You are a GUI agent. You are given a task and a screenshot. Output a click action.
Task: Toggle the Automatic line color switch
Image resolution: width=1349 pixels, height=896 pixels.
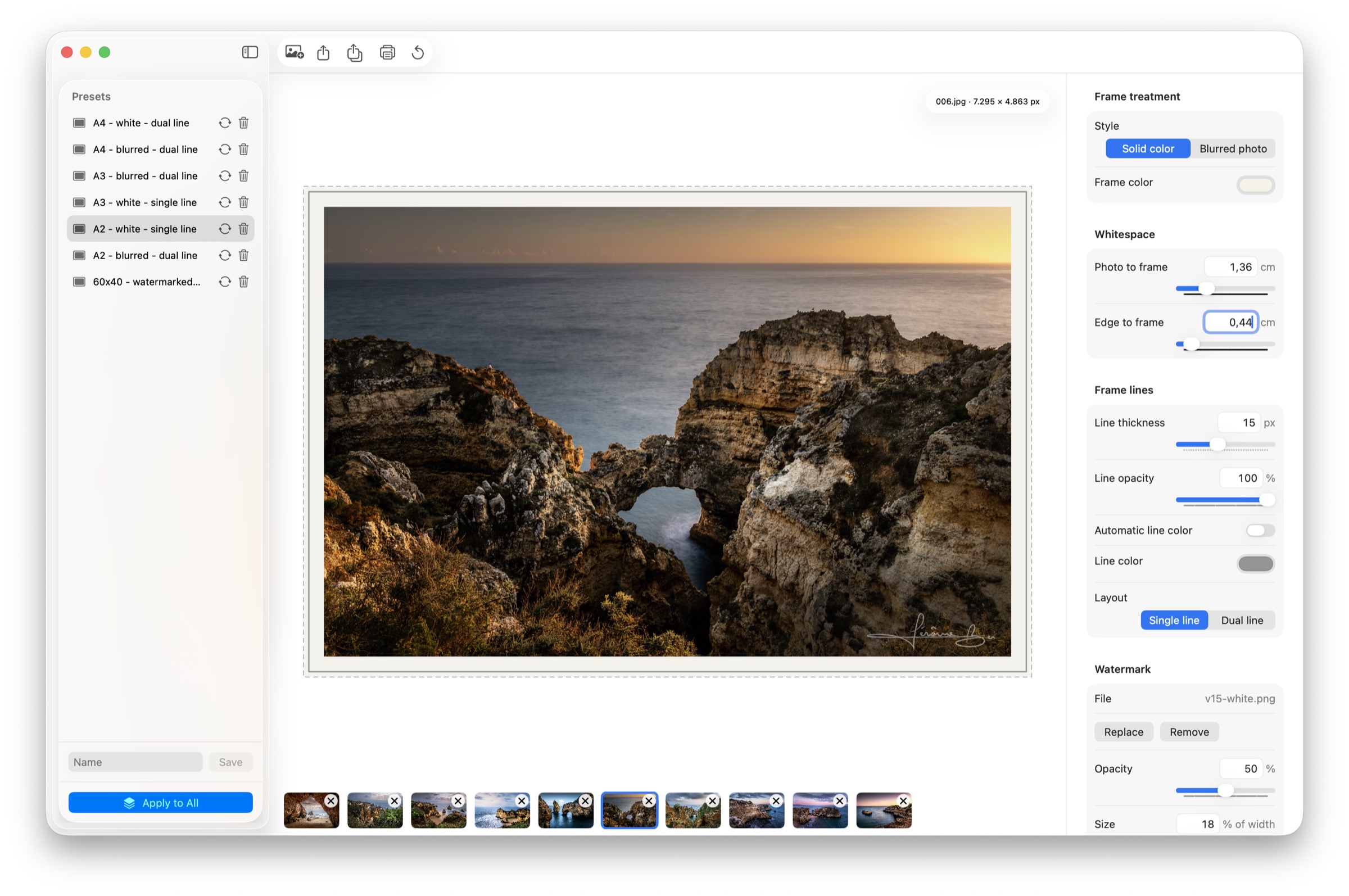[x=1260, y=530]
